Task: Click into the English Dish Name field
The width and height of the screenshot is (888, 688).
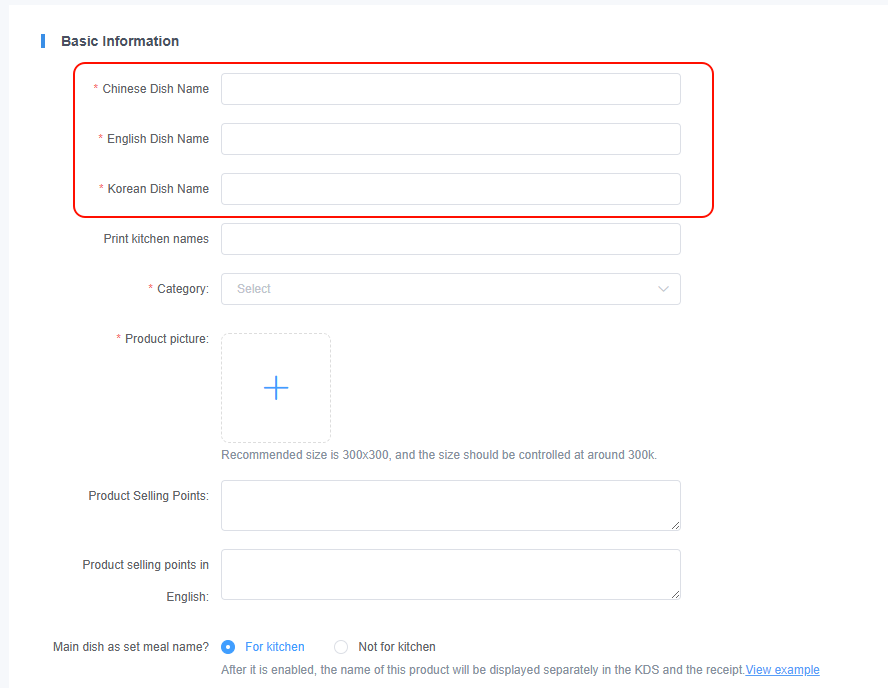Action: pyautogui.click(x=450, y=139)
